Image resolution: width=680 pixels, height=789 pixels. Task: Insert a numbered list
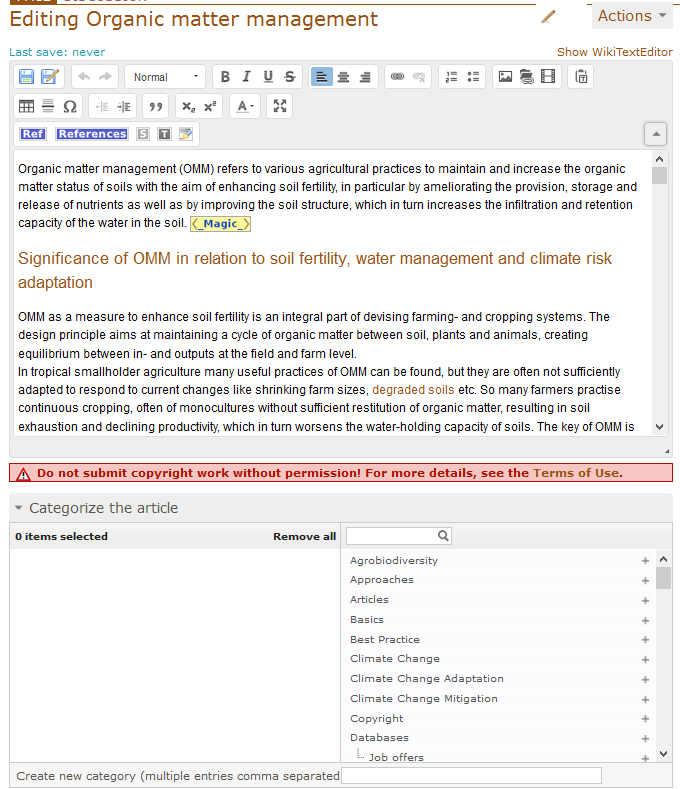[x=451, y=77]
